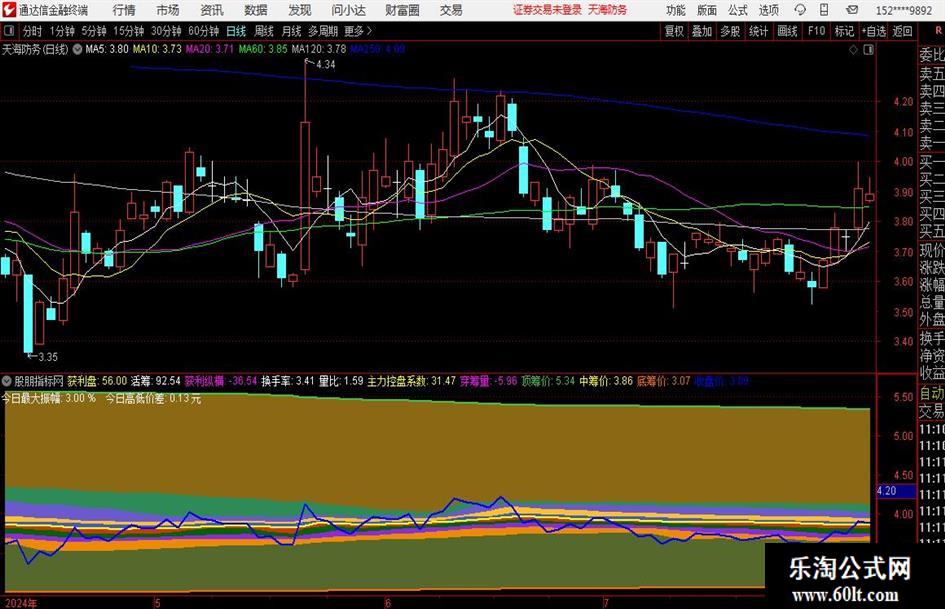
Task: Switch to the 周线 weekly tab
Action: pos(264,31)
